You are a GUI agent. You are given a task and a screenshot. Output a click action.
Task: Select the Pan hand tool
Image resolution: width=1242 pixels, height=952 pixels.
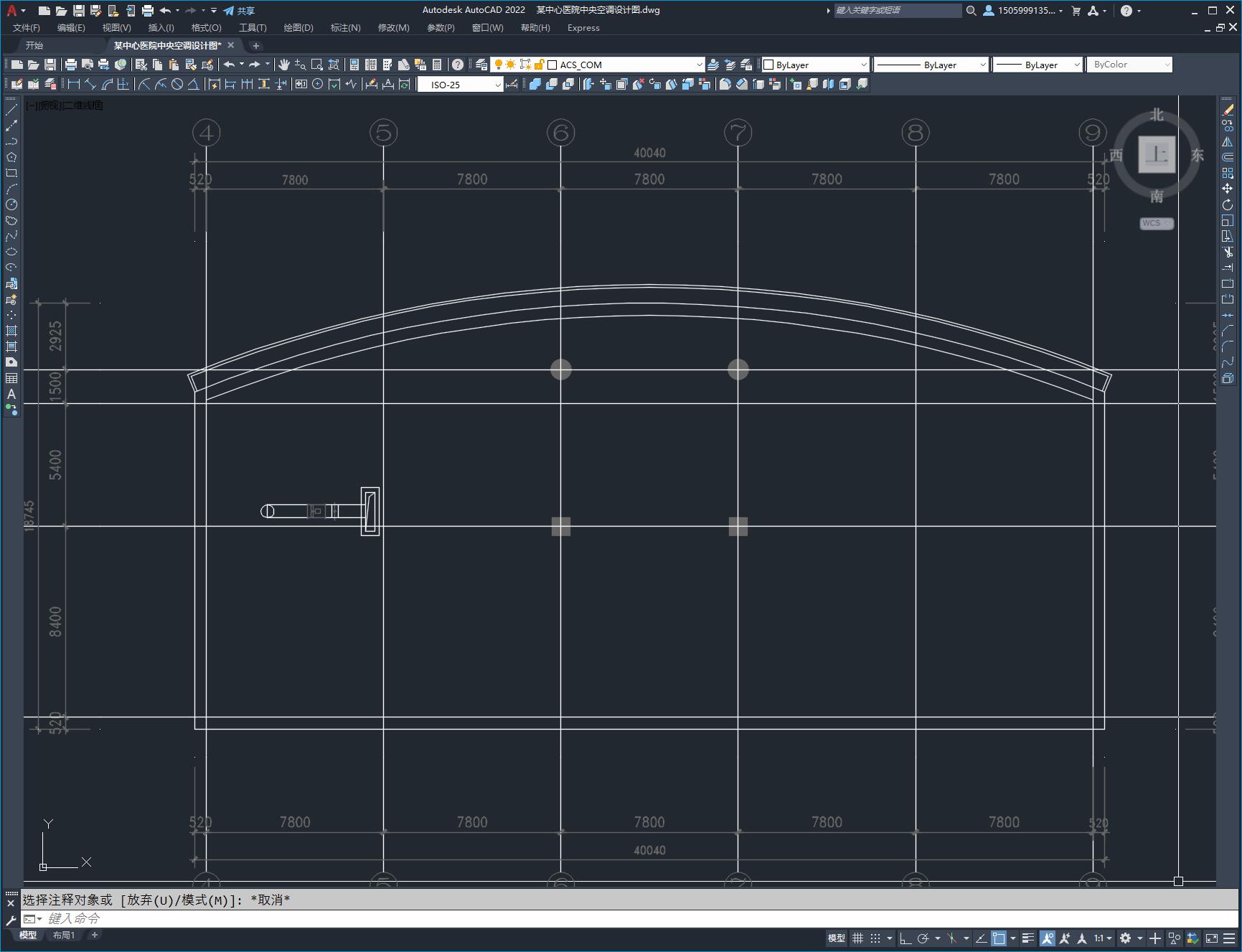[x=283, y=65]
